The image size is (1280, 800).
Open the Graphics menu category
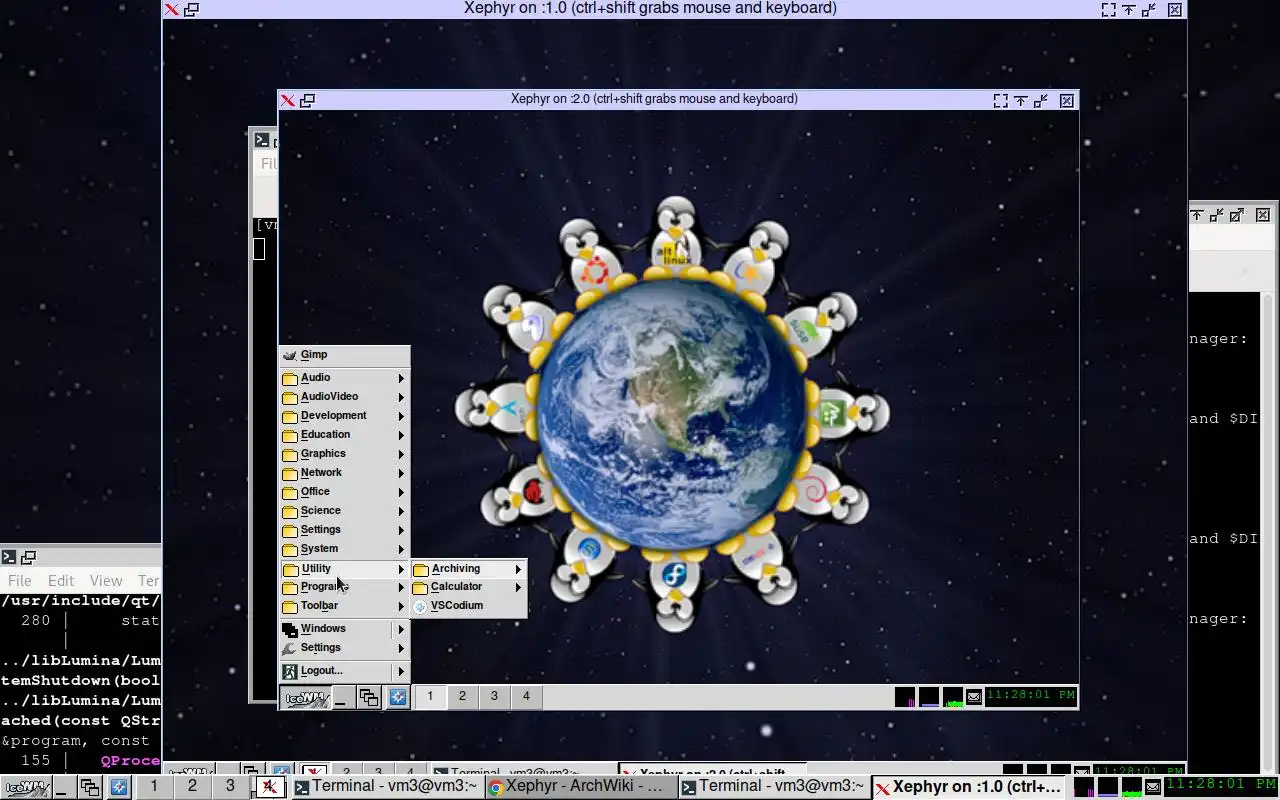(x=344, y=454)
